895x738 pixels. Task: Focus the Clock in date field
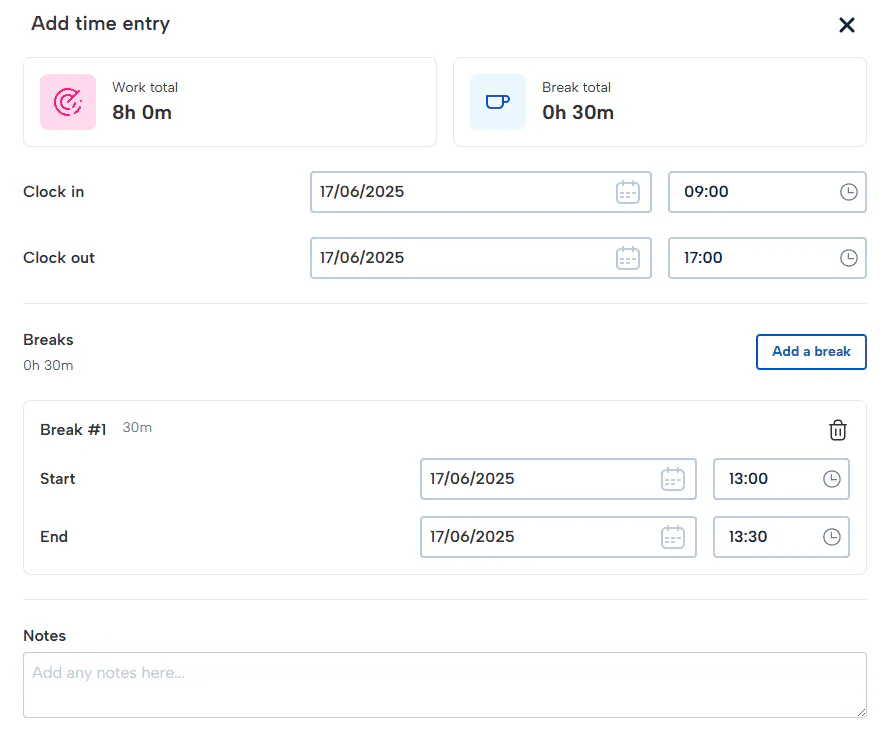click(460, 192)
